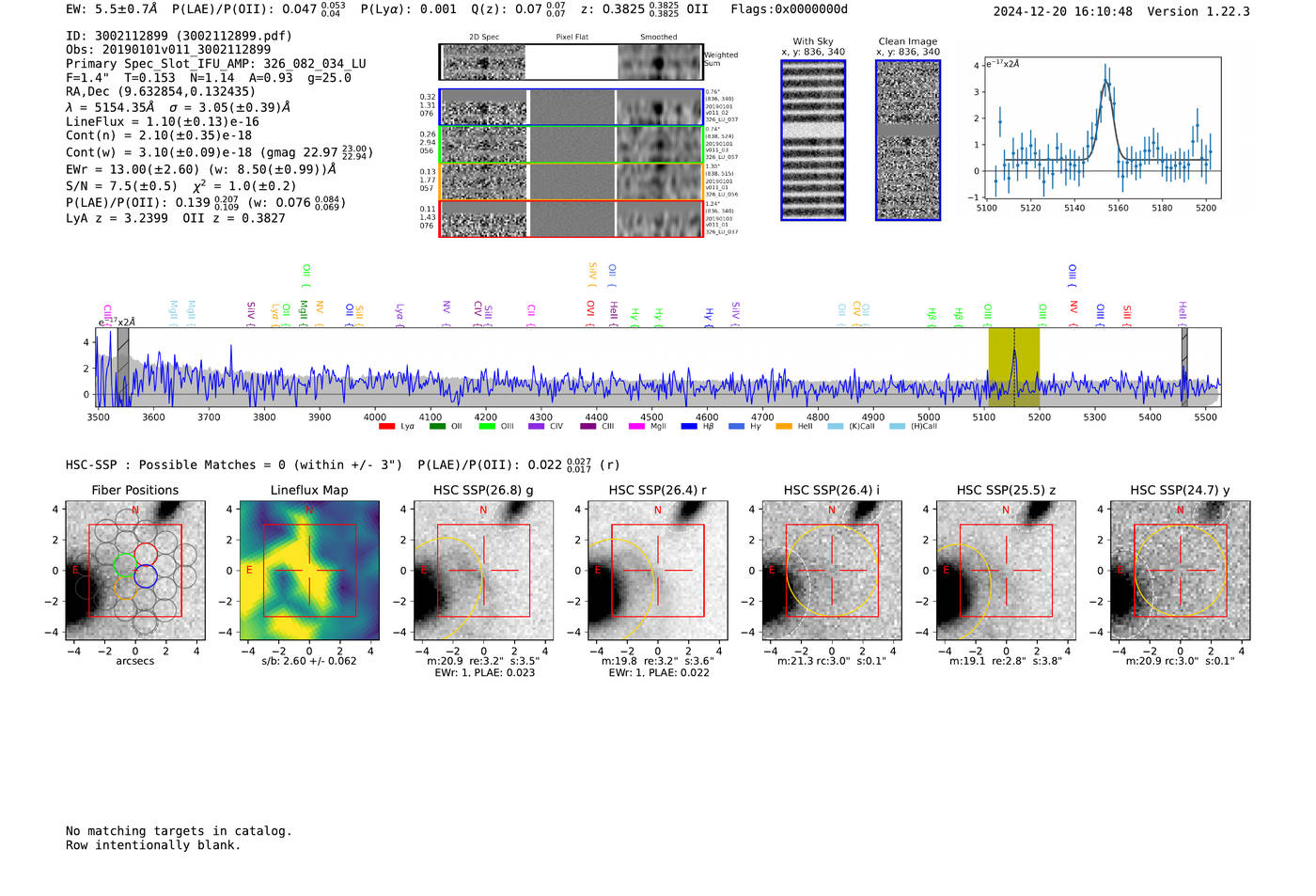Select the green-bordered 2D fiber spectrum row
Image resolution: width=1316 pixels, height=896 pixels.
coord(572,145)
